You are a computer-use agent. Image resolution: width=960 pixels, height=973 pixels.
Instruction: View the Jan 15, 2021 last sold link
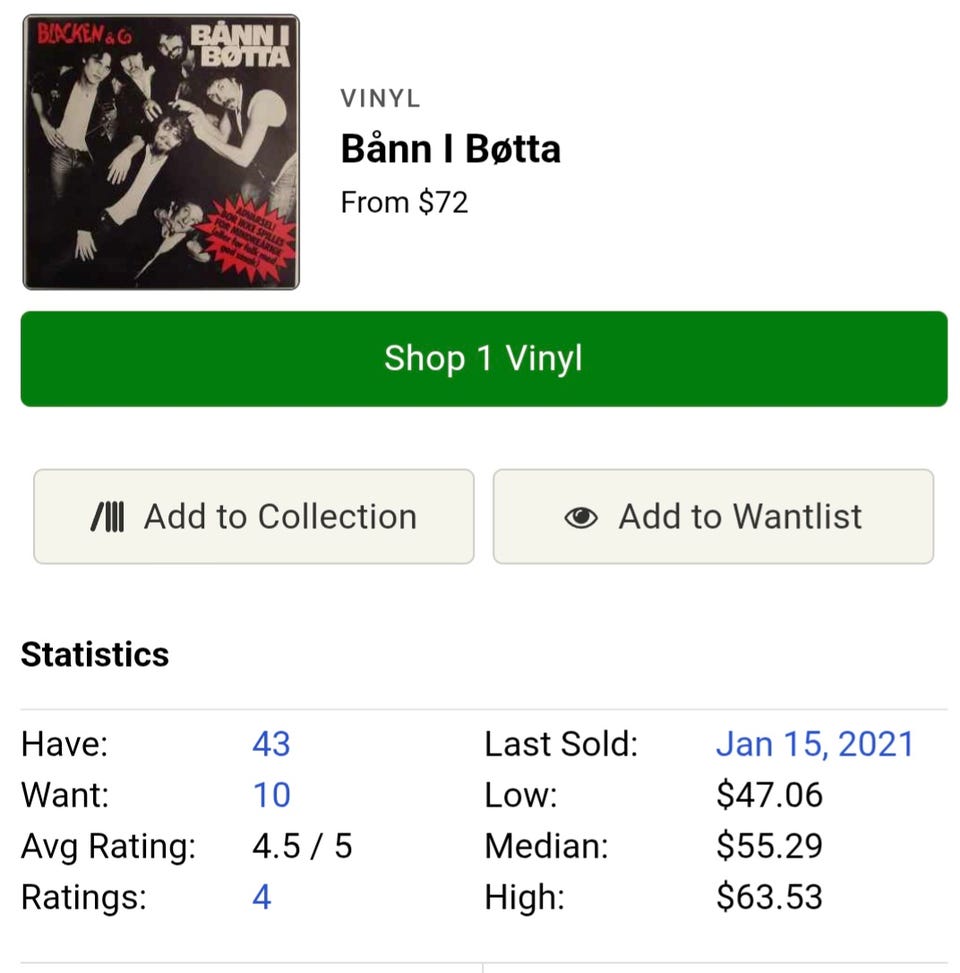pyautogui.click(x=814, y=744)
